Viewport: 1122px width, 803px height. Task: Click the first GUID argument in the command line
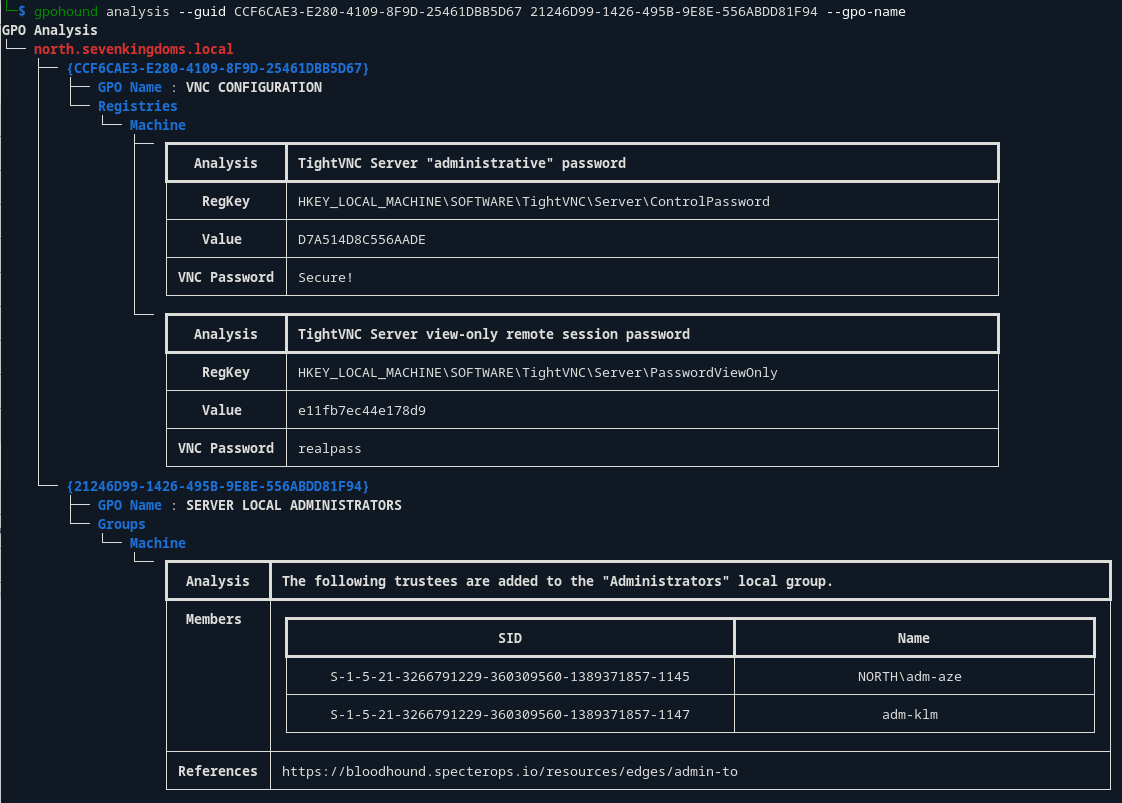pyautogui.click(x=378, y=11)
